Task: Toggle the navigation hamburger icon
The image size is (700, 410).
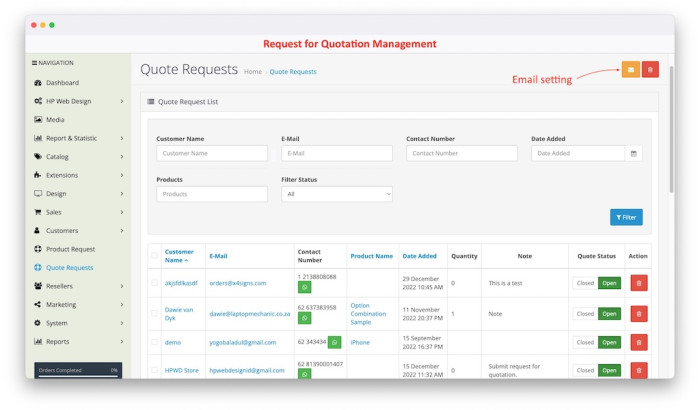Action: coord(34,63)
